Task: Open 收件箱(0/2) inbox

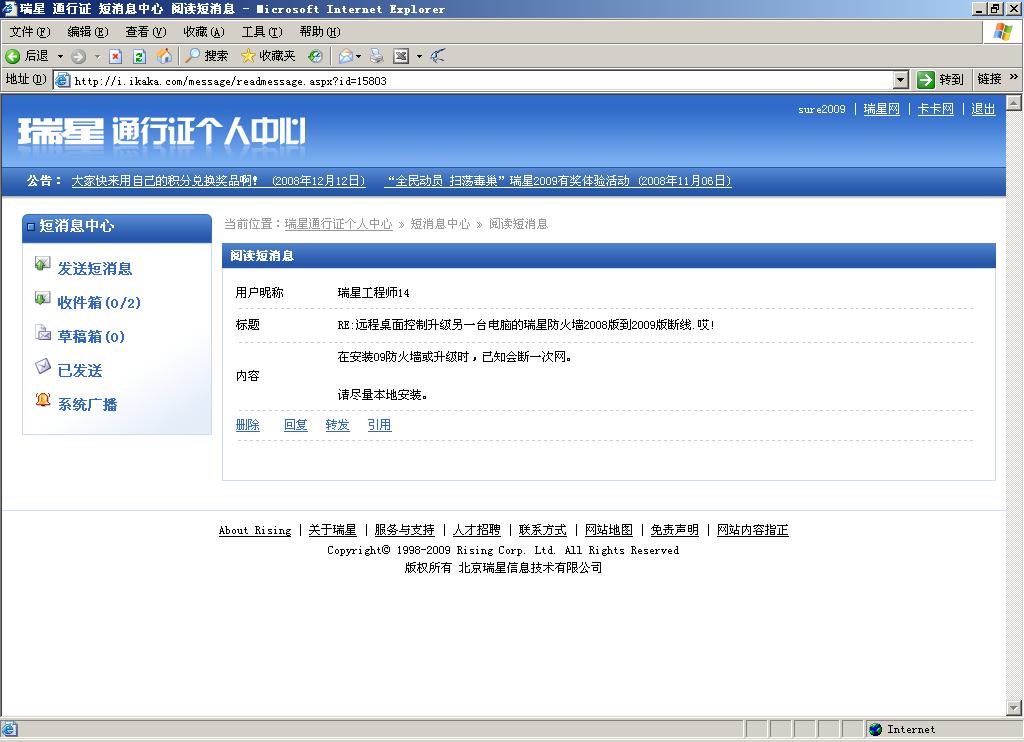Action: [x=99, y=302]
